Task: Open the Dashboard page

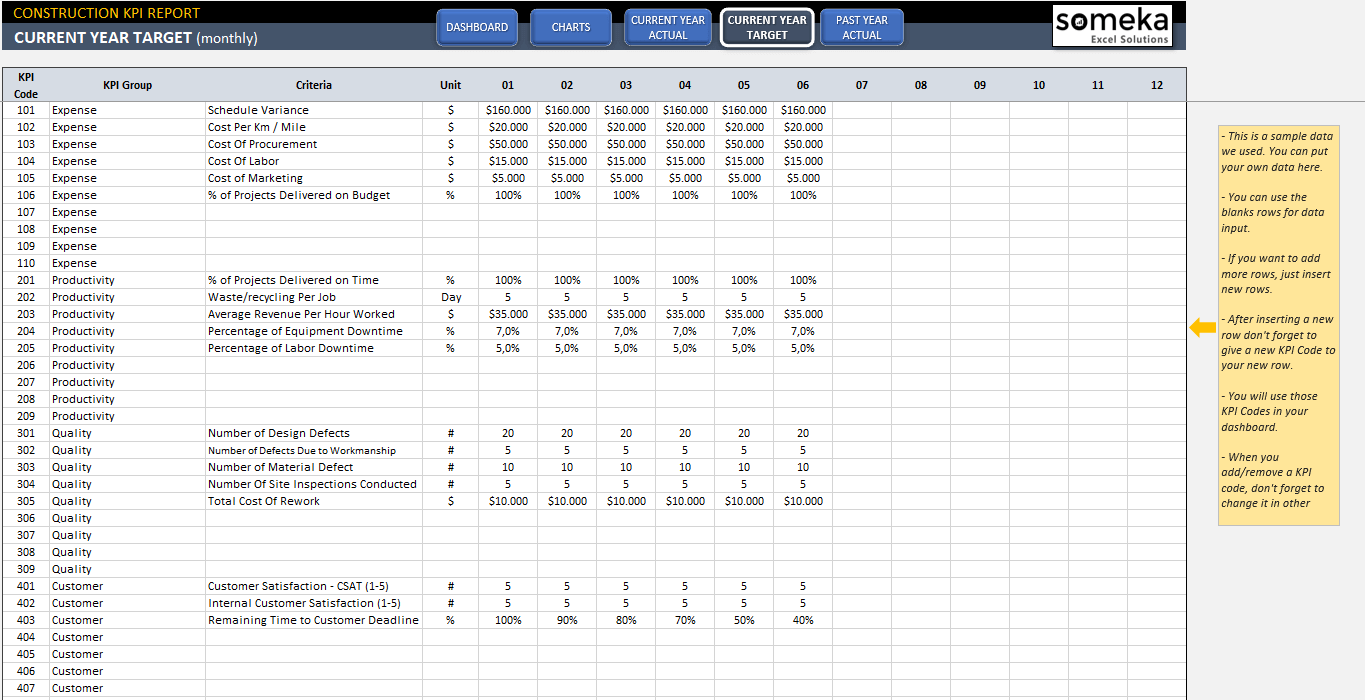Action: click(x=477, y=28)
